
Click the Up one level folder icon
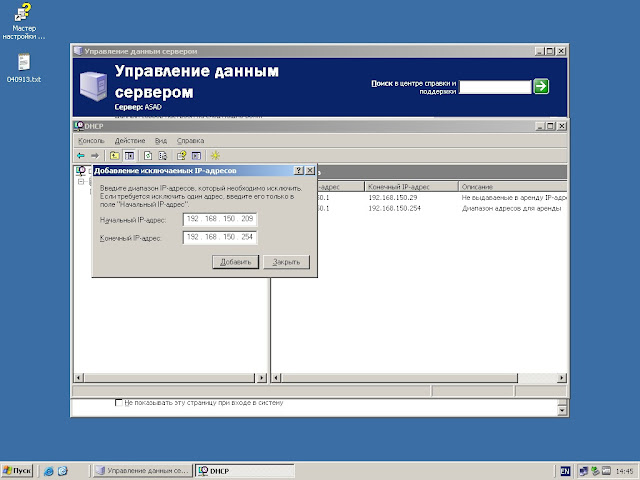point(114,156)
